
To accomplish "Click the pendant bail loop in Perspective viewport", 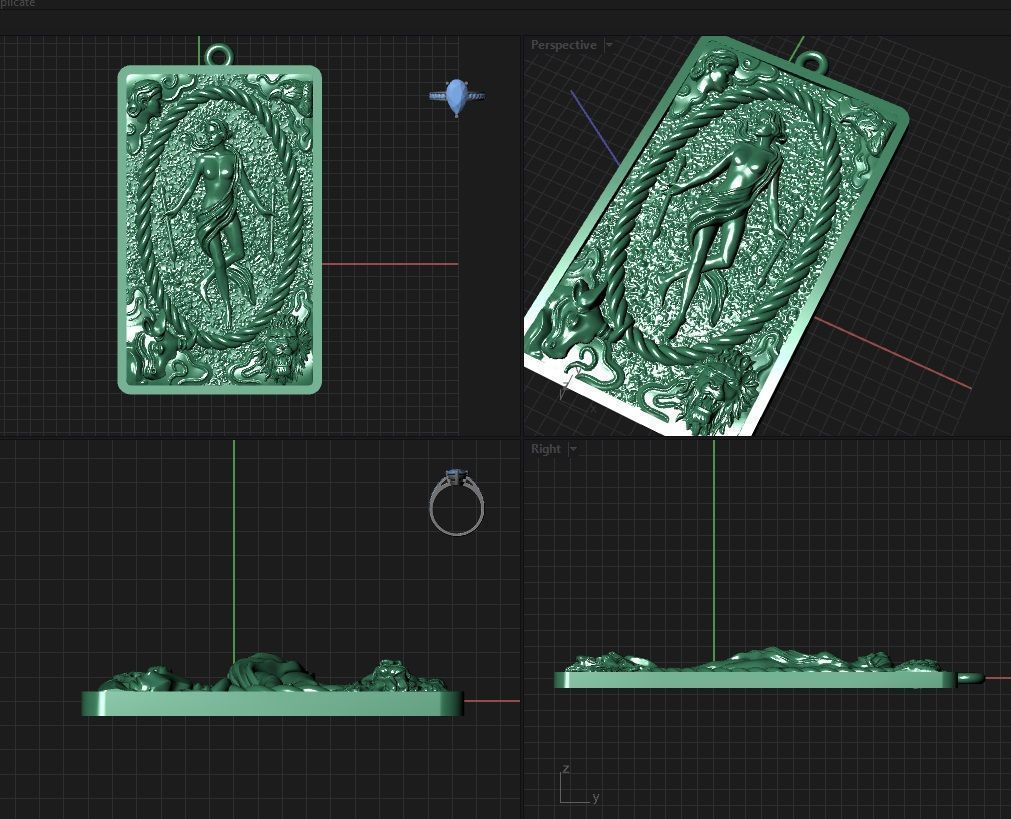I will click(x=811, y=64).
